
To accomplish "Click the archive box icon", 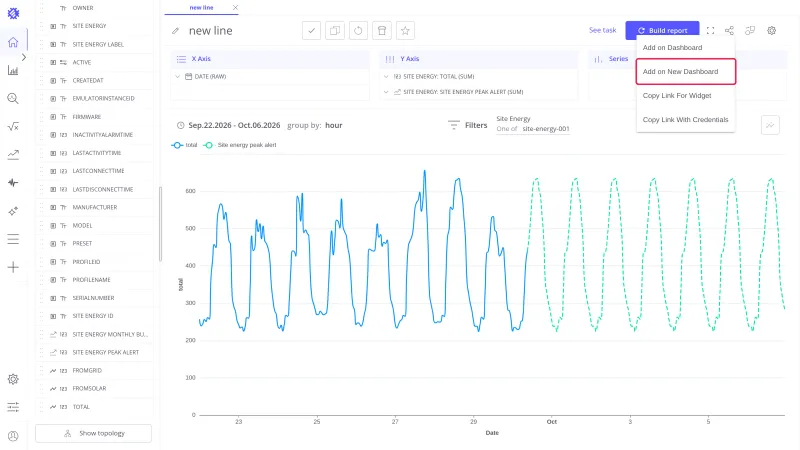I will (382, 31).
